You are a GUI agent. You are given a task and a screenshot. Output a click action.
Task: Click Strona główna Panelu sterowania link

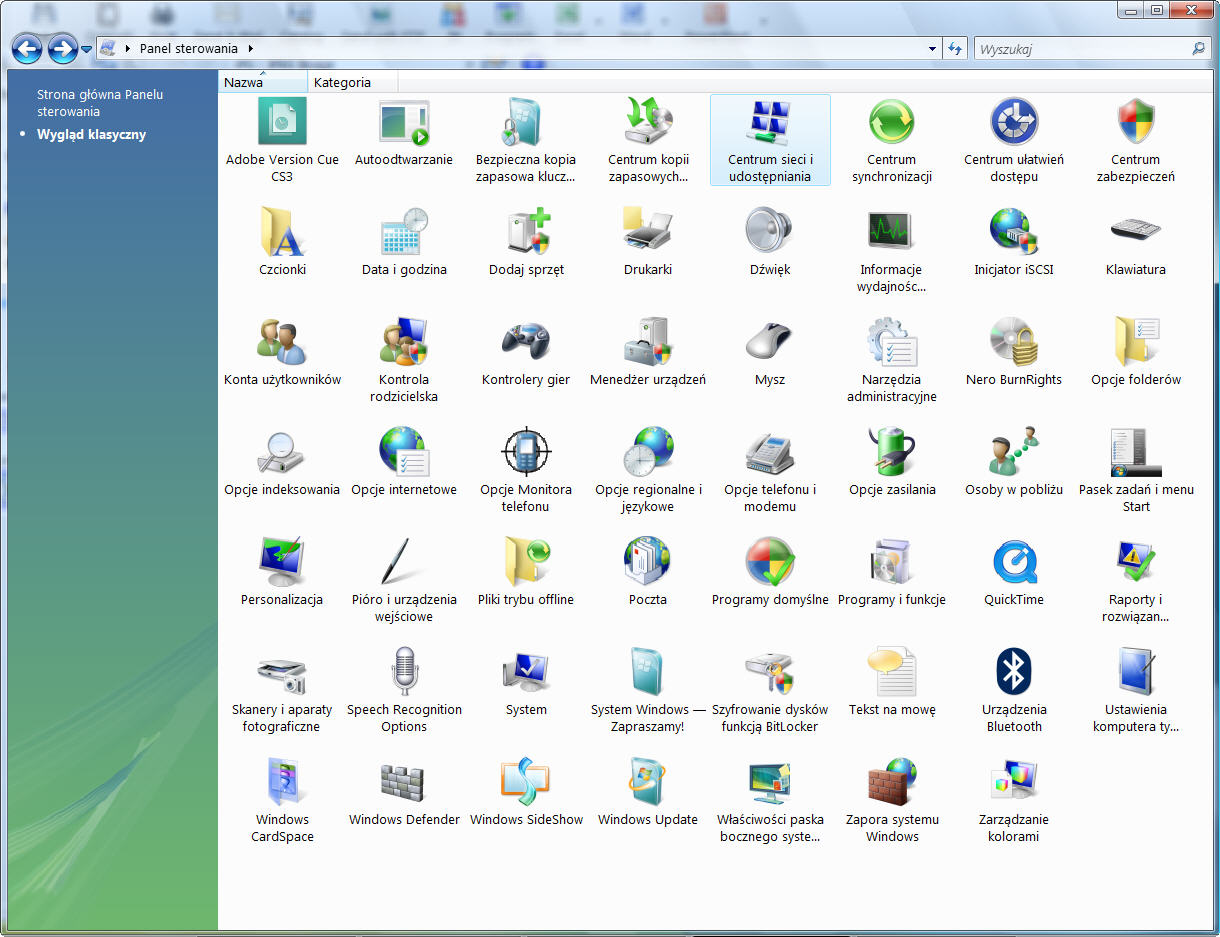point(100,103)
